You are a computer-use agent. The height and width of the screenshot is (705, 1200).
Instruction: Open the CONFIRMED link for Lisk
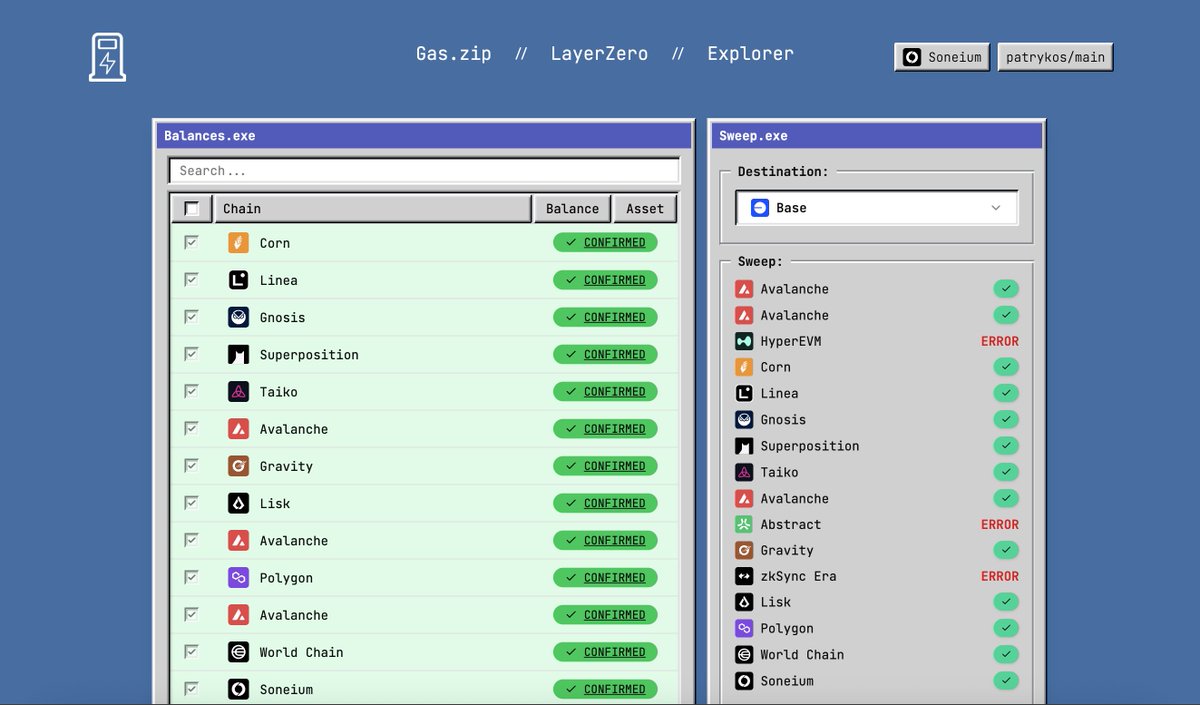click(x=605, y=503)
